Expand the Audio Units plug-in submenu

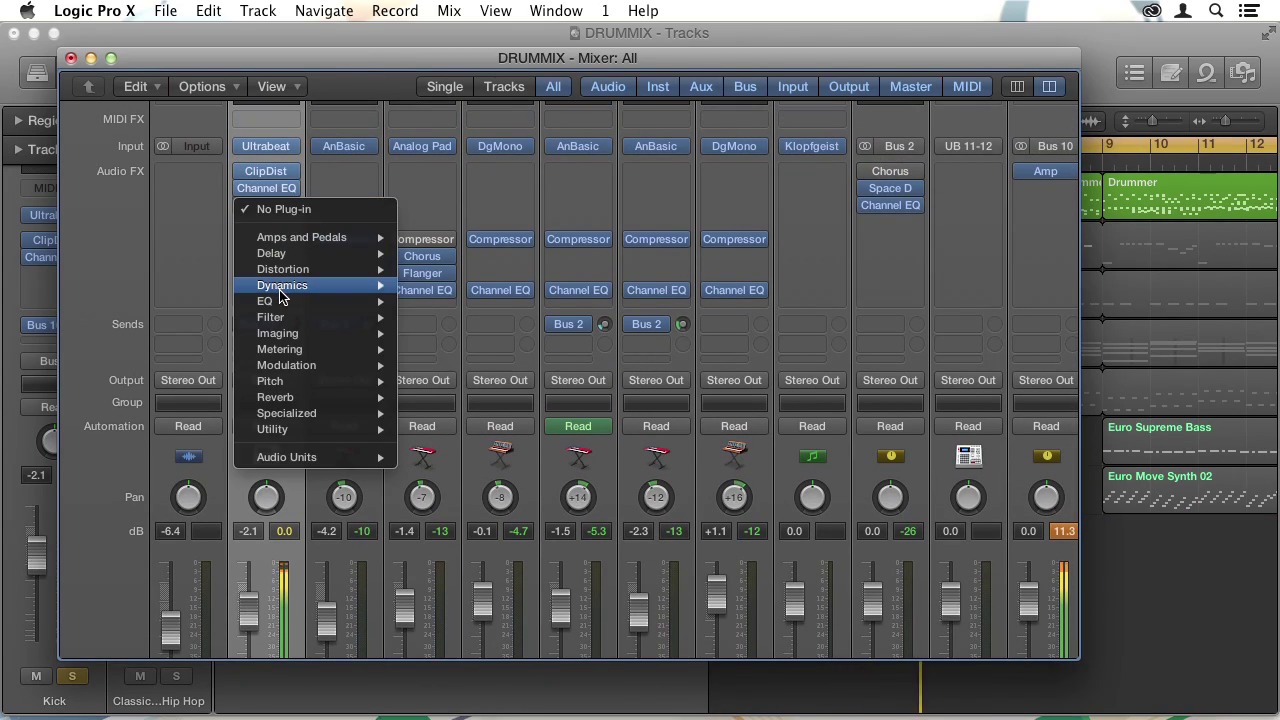coord(286,457)
